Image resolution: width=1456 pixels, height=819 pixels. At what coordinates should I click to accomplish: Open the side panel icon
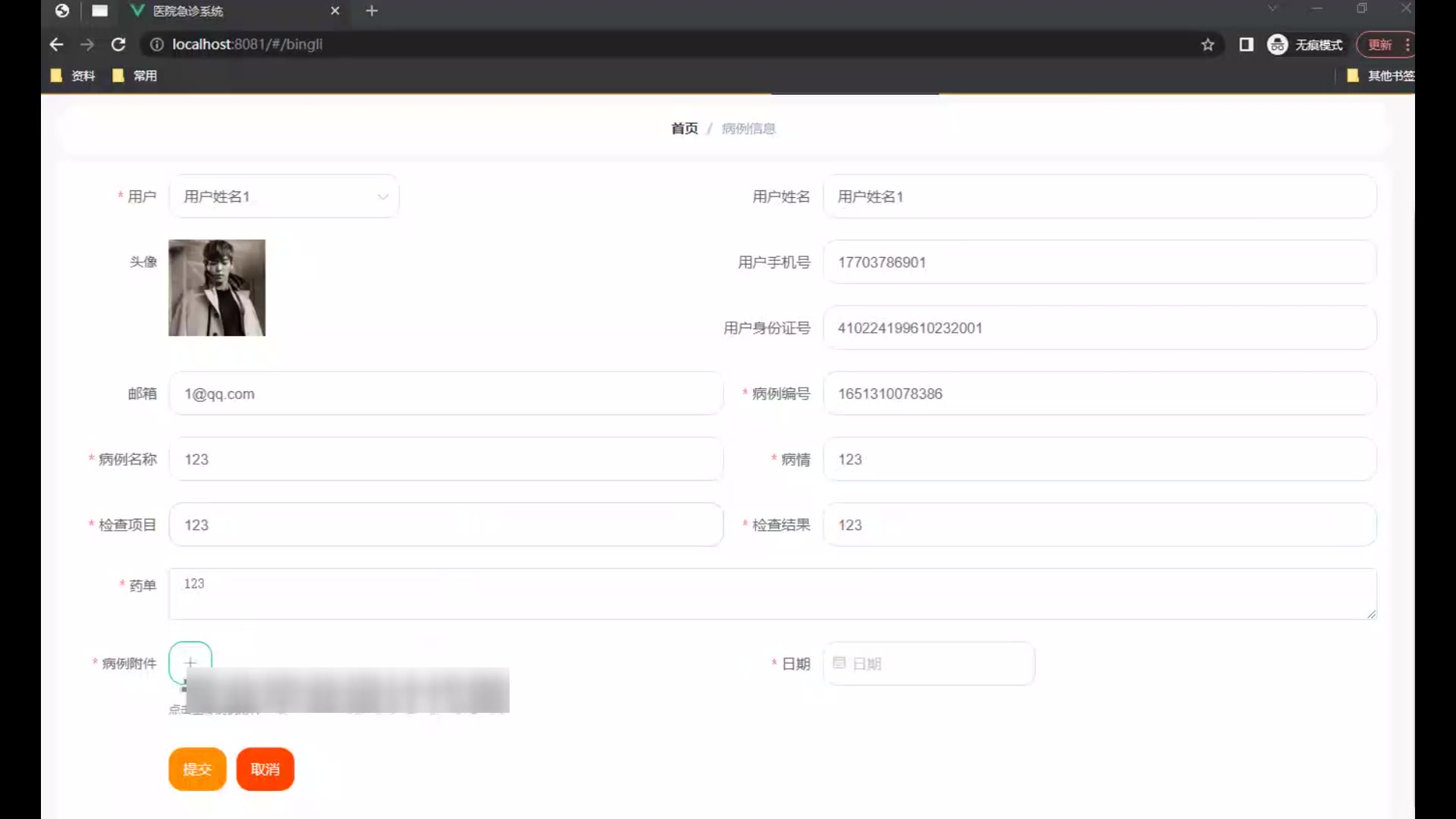click(x=1246, y=45)
